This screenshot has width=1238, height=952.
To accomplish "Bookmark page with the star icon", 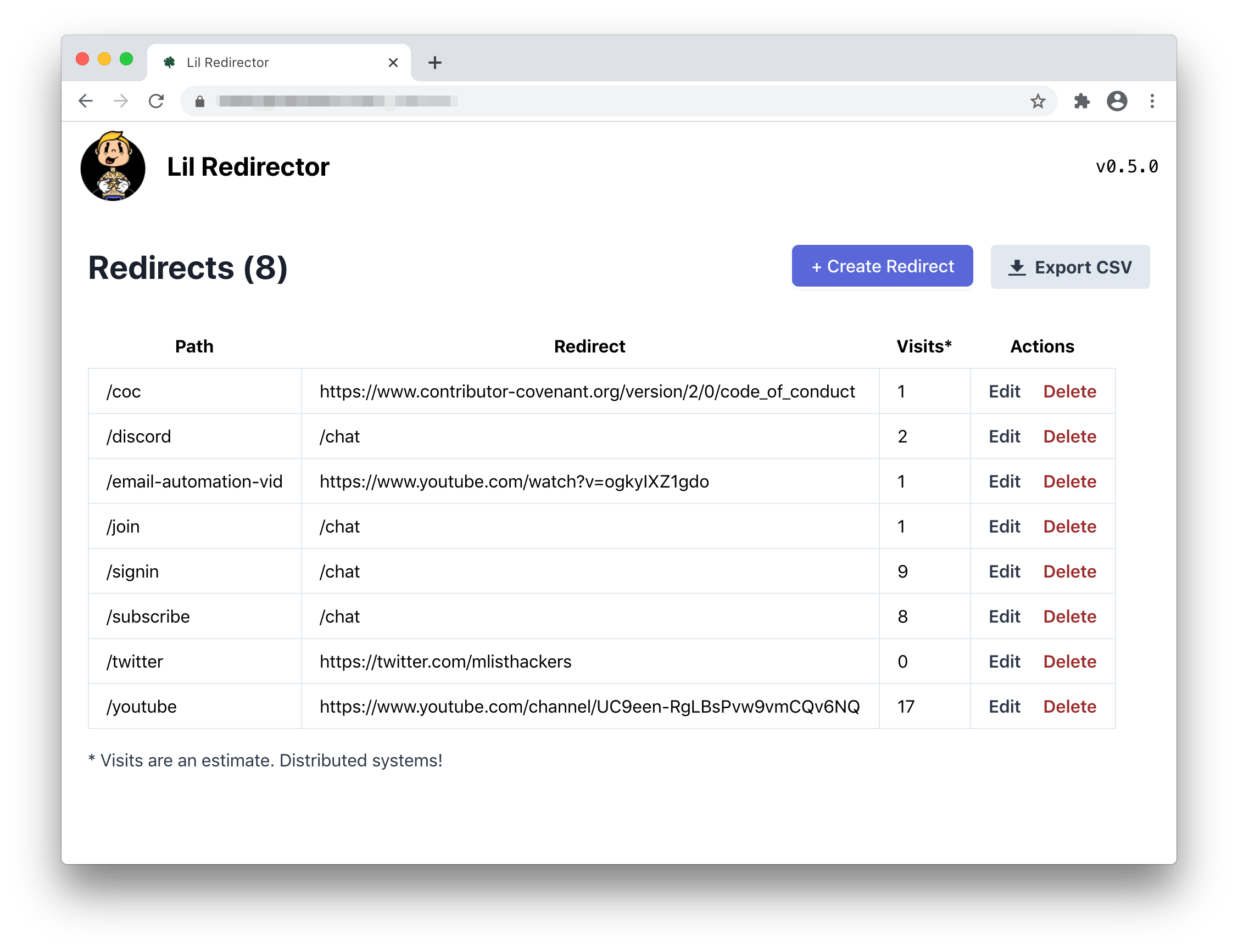I will point(1038,101).
